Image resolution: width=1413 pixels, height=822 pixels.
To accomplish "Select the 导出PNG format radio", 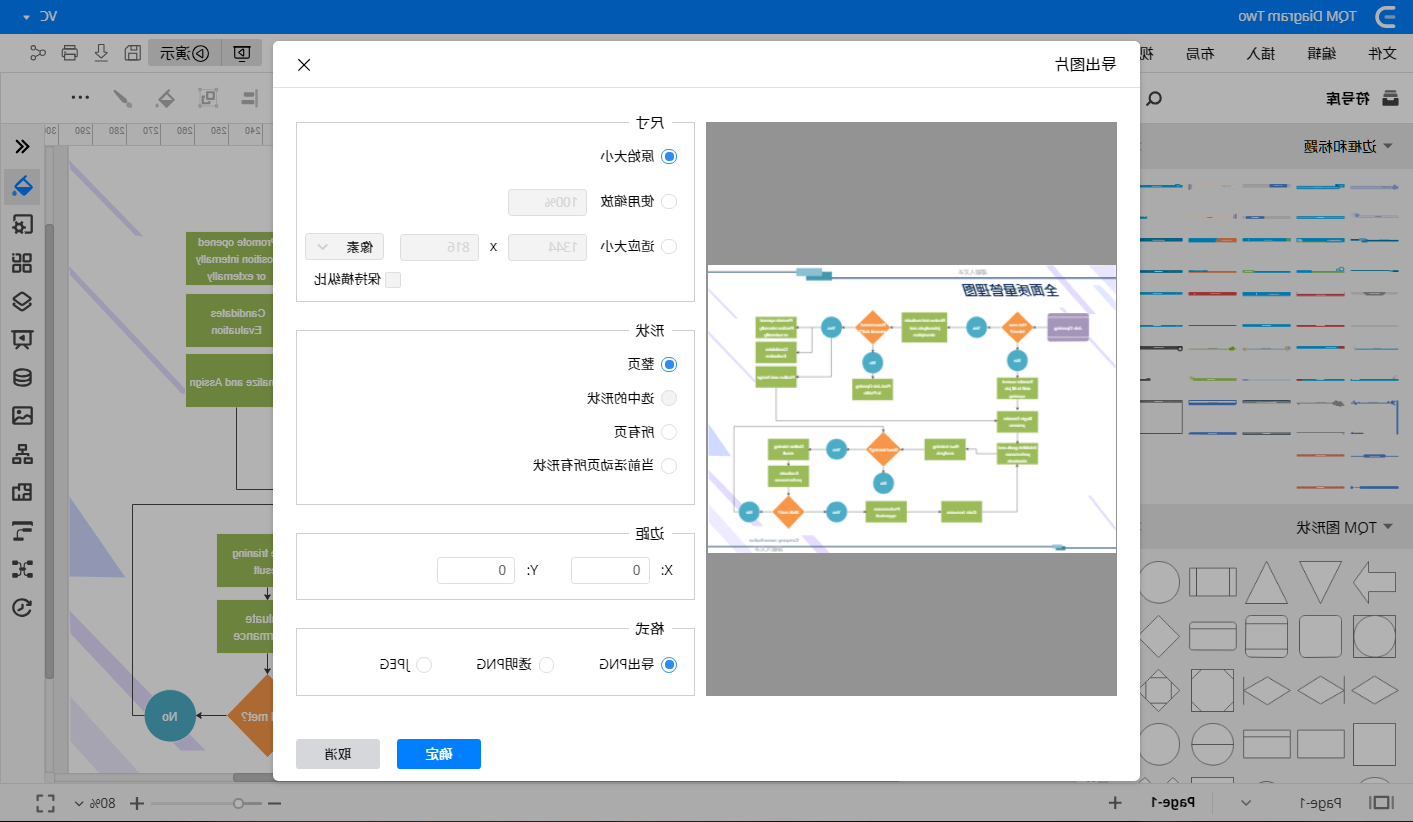I will [669, 665].
